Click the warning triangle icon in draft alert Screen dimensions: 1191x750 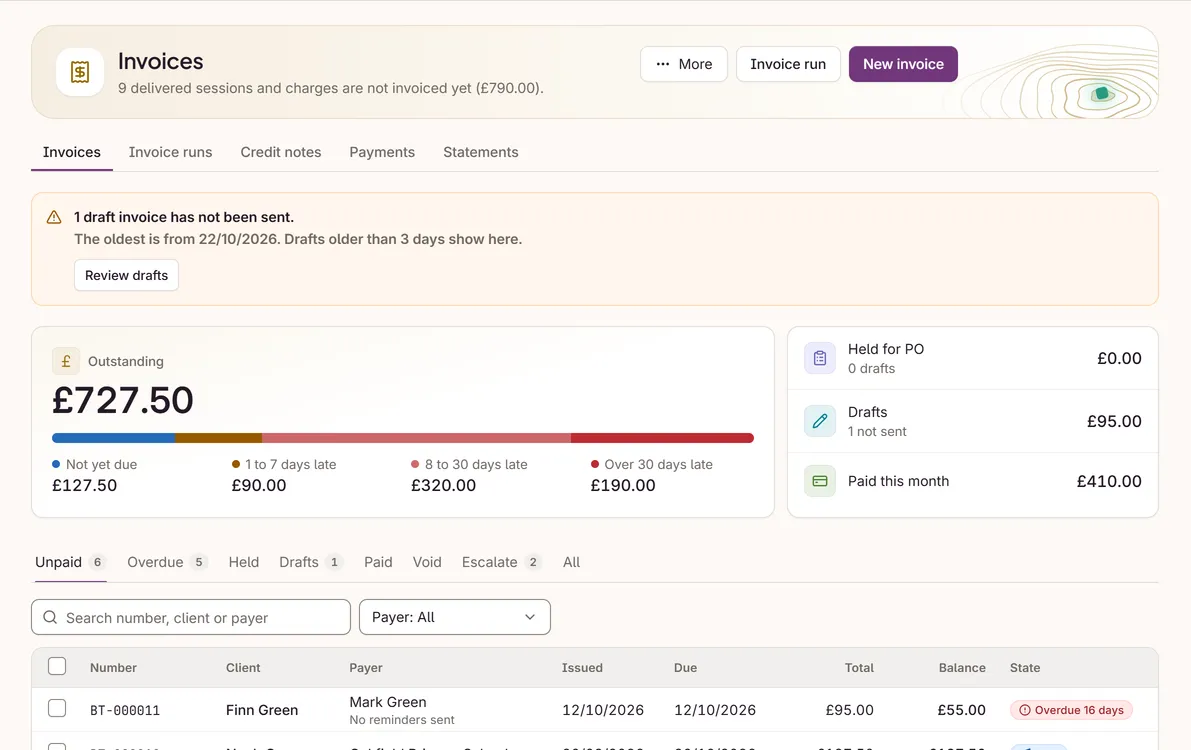click(54, 217)
